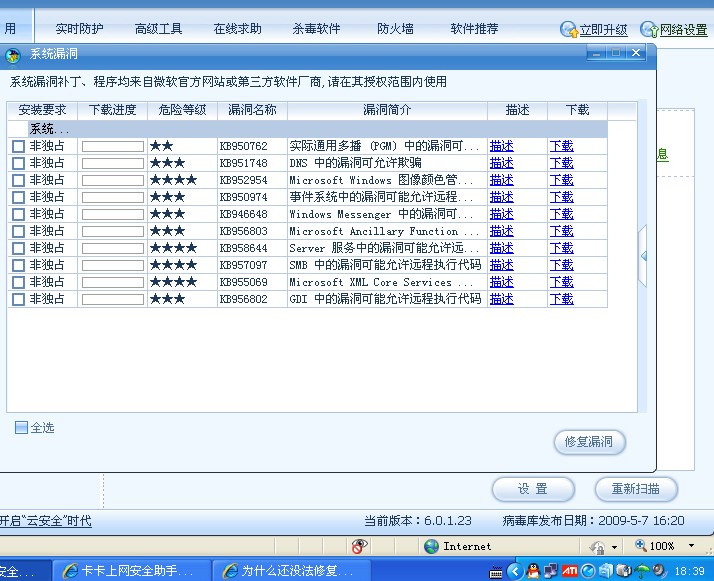Screen dimensions: 714x581
Task: Expand hidden tray icons arrow
Action: pos(515,571)
